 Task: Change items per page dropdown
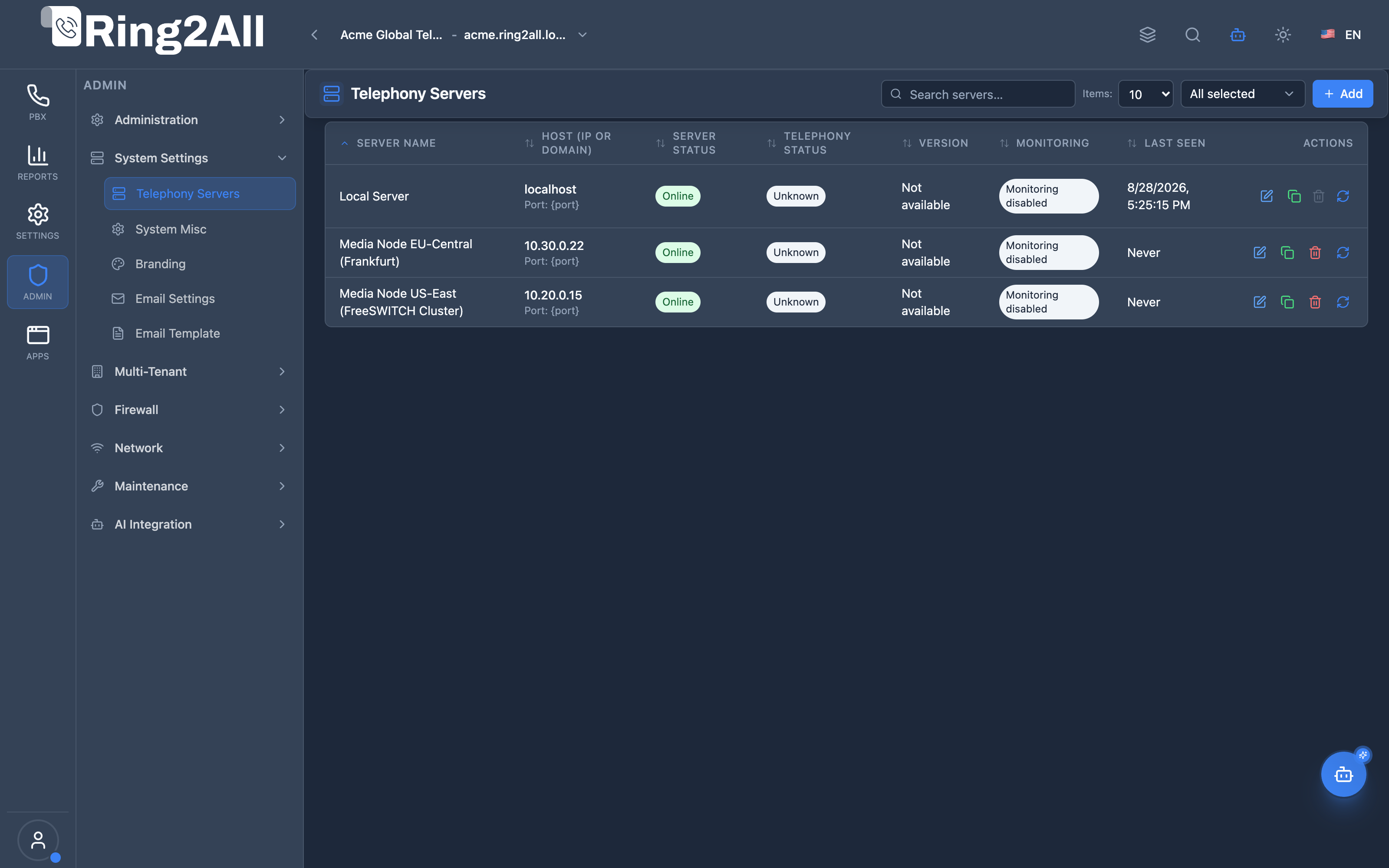pyautogui.click(x=1145, y=94)
